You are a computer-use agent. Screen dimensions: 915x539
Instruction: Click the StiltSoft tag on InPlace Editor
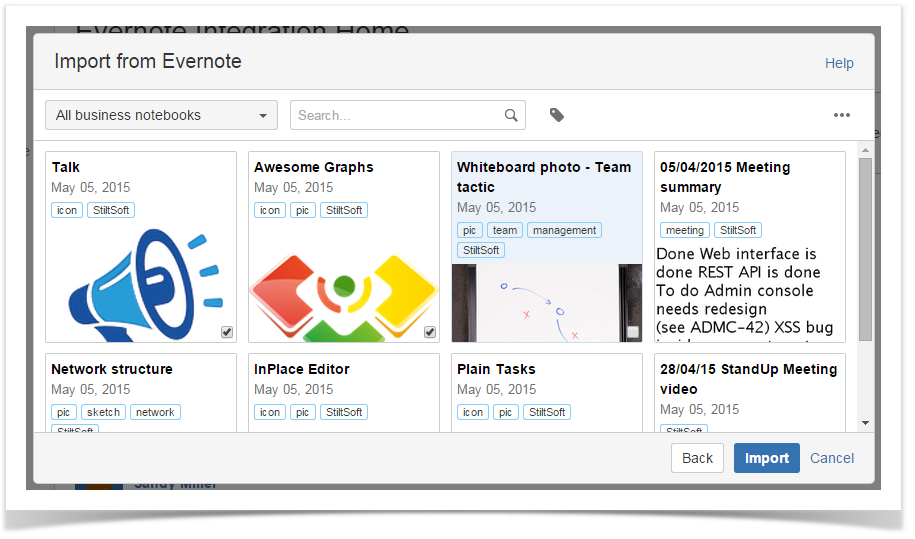(344, 412)
